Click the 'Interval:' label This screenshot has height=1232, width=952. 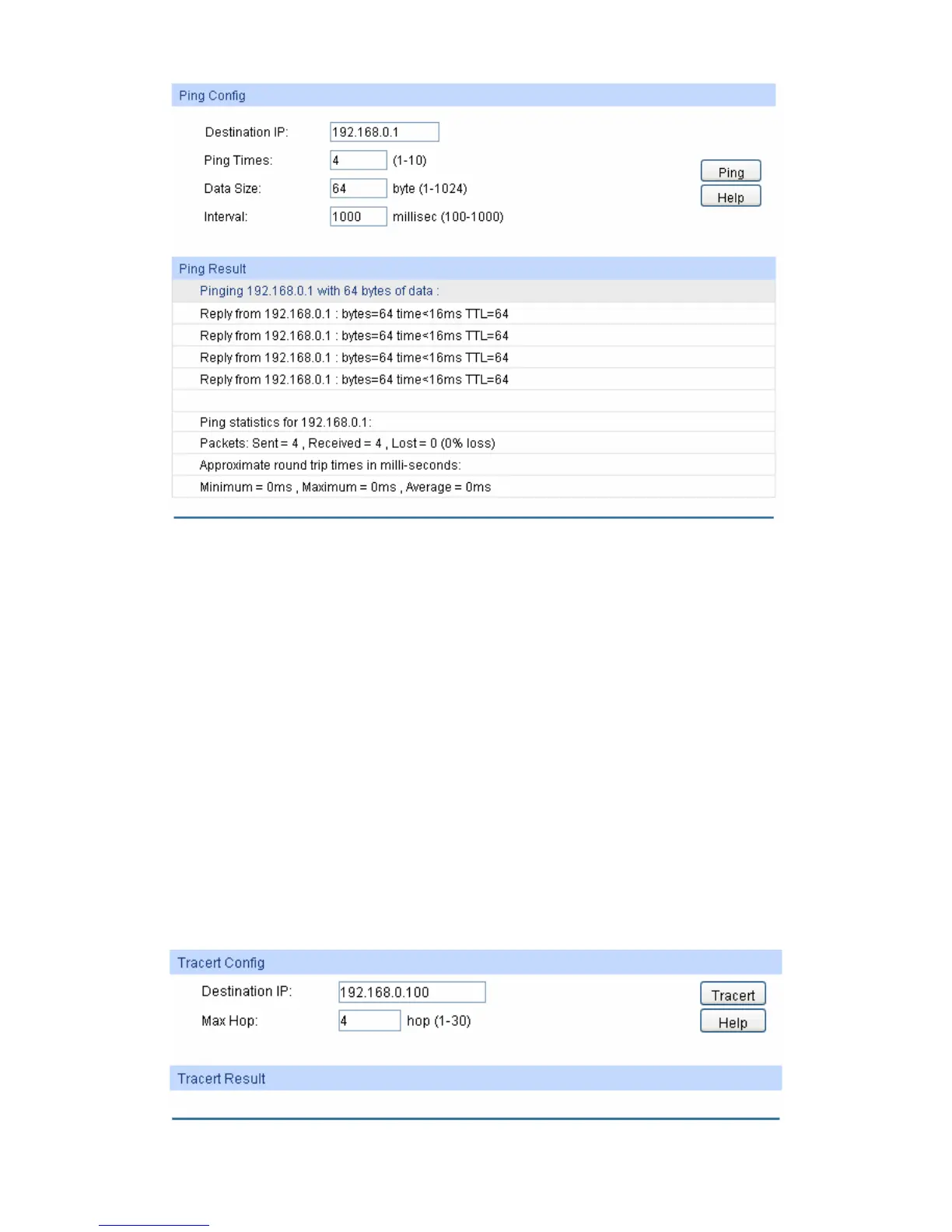(226, 217)
